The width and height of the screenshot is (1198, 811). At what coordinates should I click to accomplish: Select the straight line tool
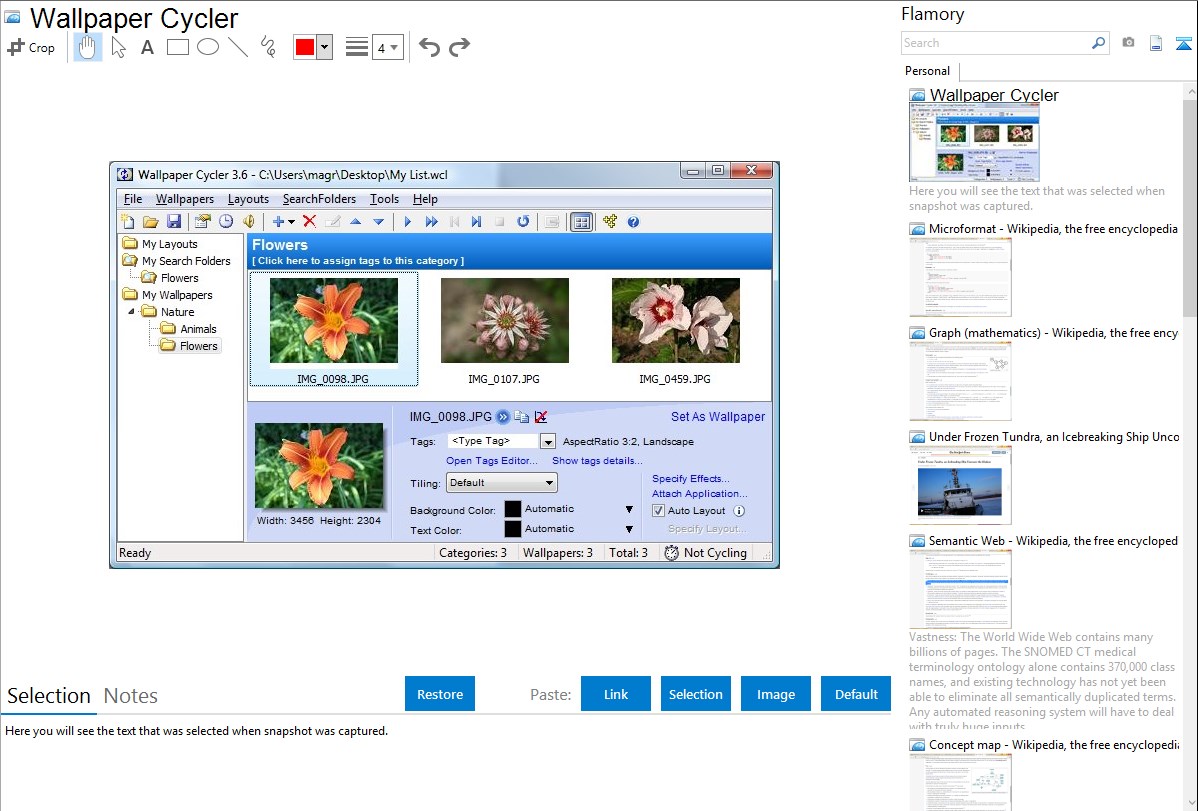[x=238, y=47]
